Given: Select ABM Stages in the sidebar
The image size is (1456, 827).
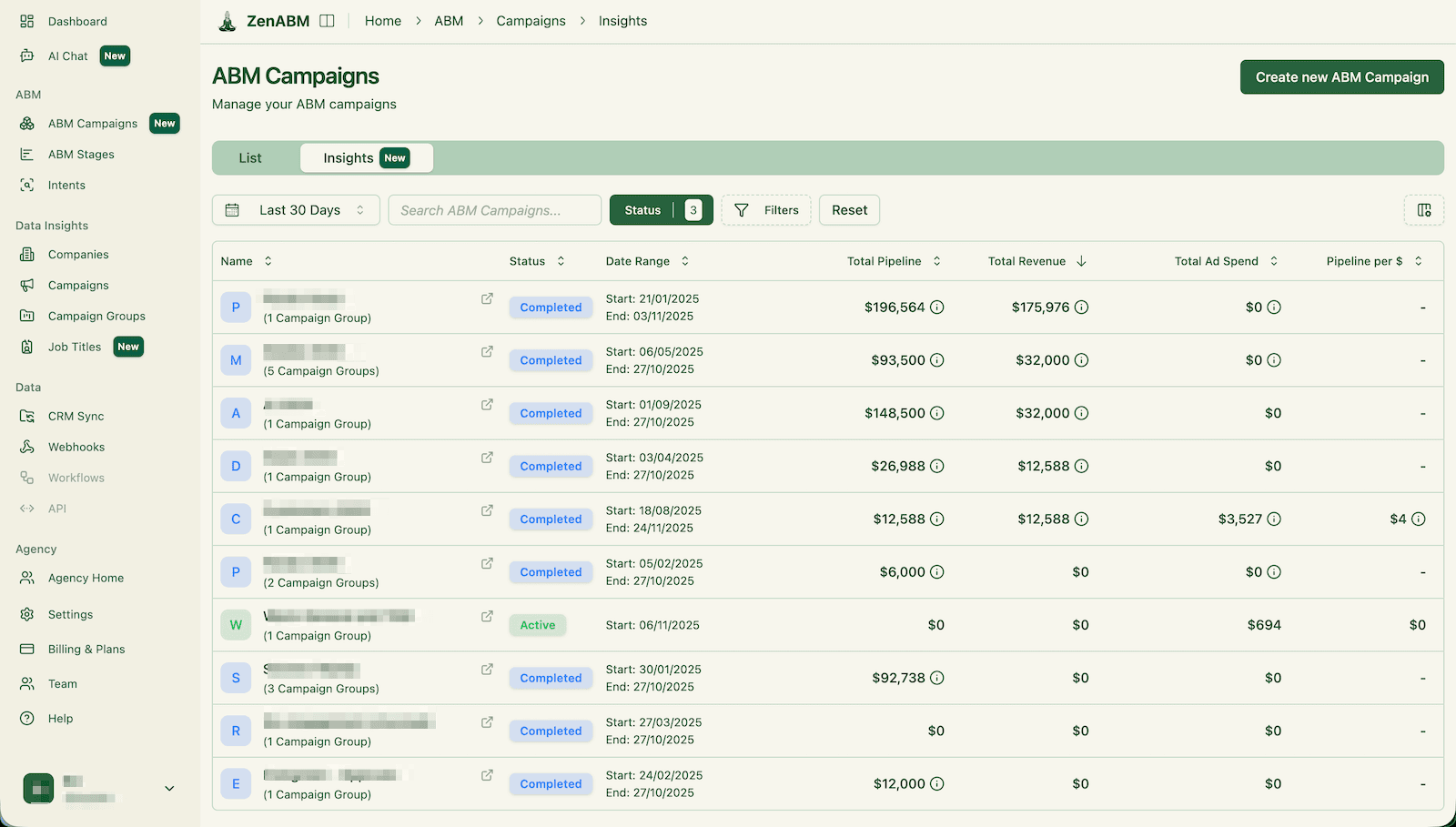Looking at the screenshot, I should [81, 154].
